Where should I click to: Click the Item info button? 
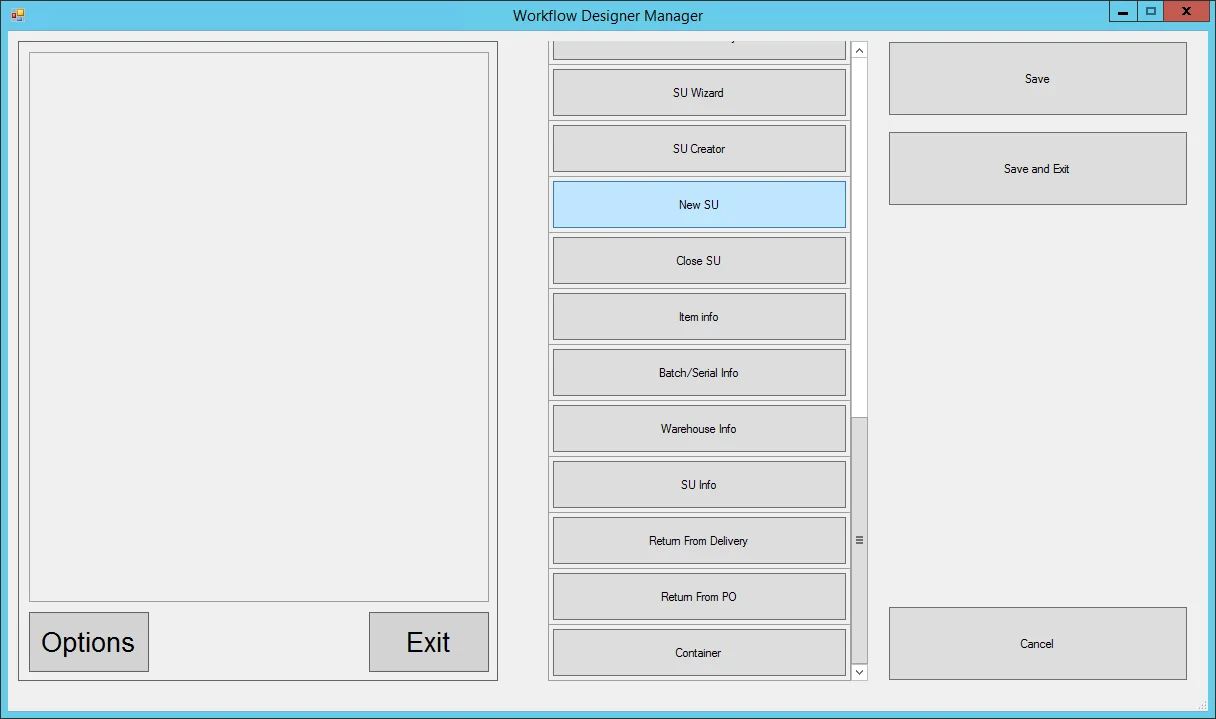pos(698,316)
